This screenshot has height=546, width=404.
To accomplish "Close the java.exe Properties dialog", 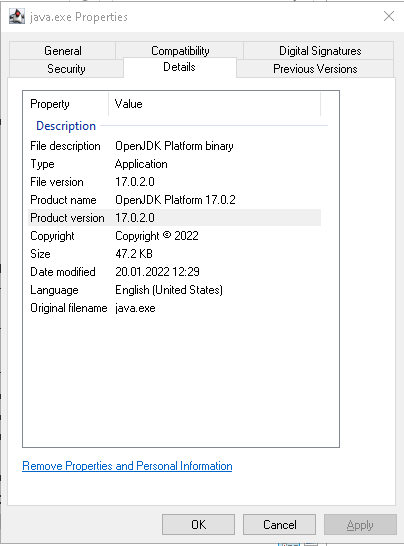I will (x=389, y=16).
